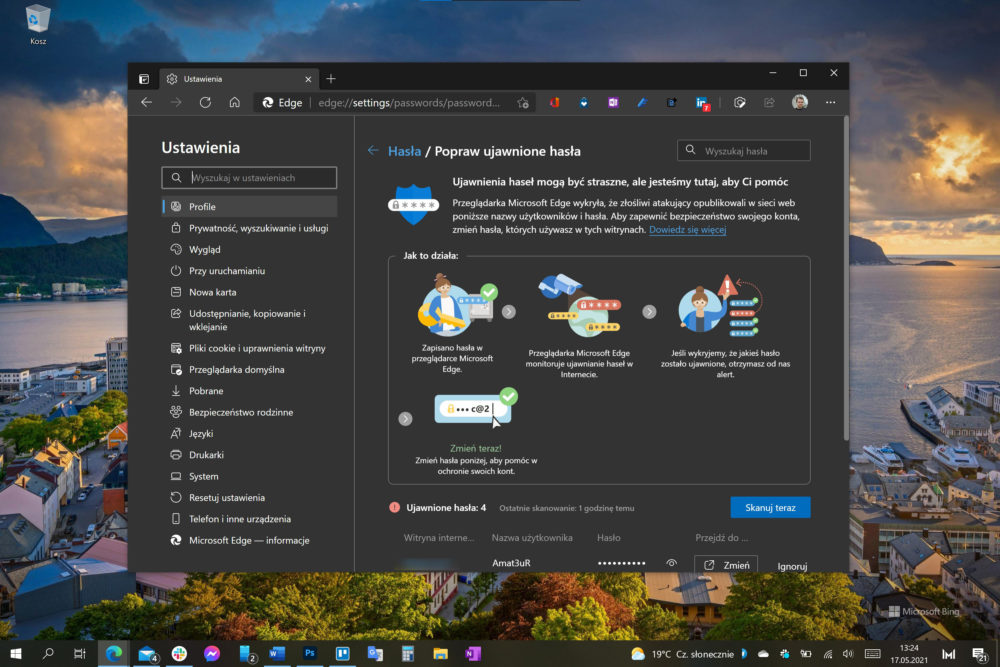The image size is (1000, 667).
Task: Open Bezpieczeństwo rodzinne settings
Action: [x=249, y=412]
